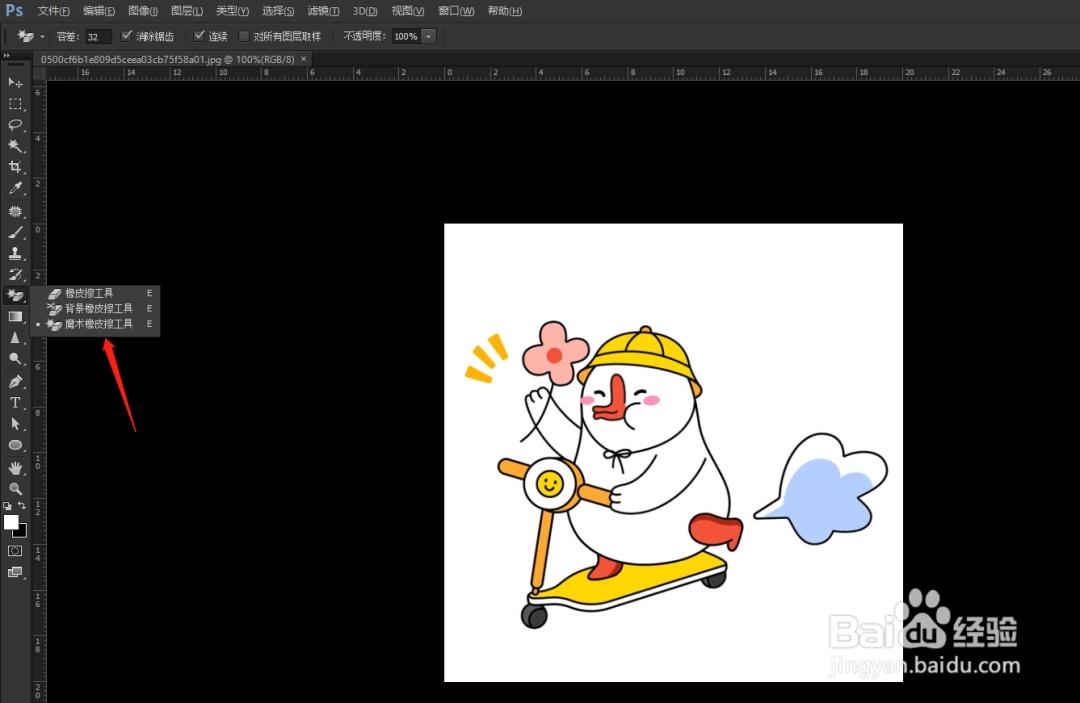The height and width of the screenshot is (703, 1080).
Task: Select the Zoom tool
Action: coord(15,489)
